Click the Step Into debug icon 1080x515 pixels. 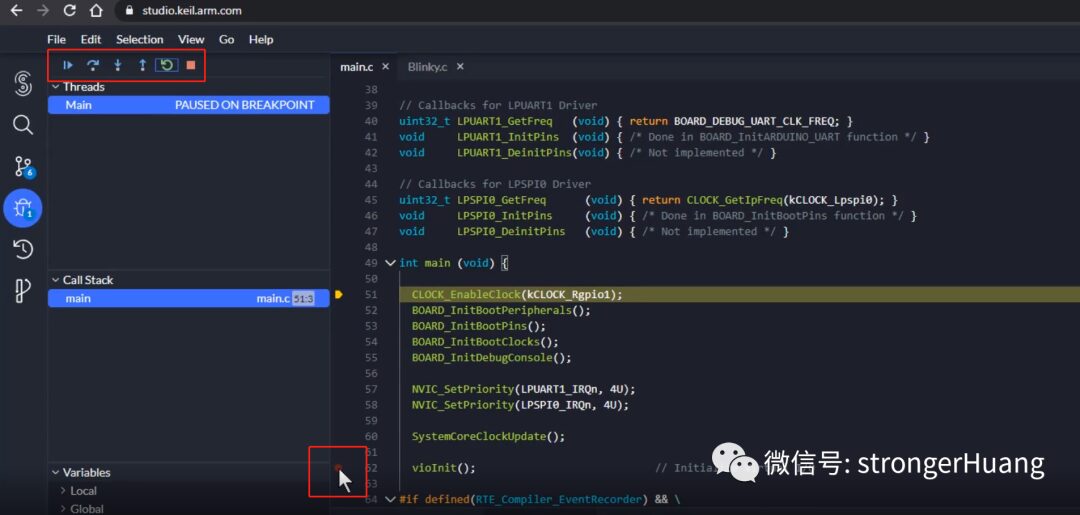tap(118, 65)
